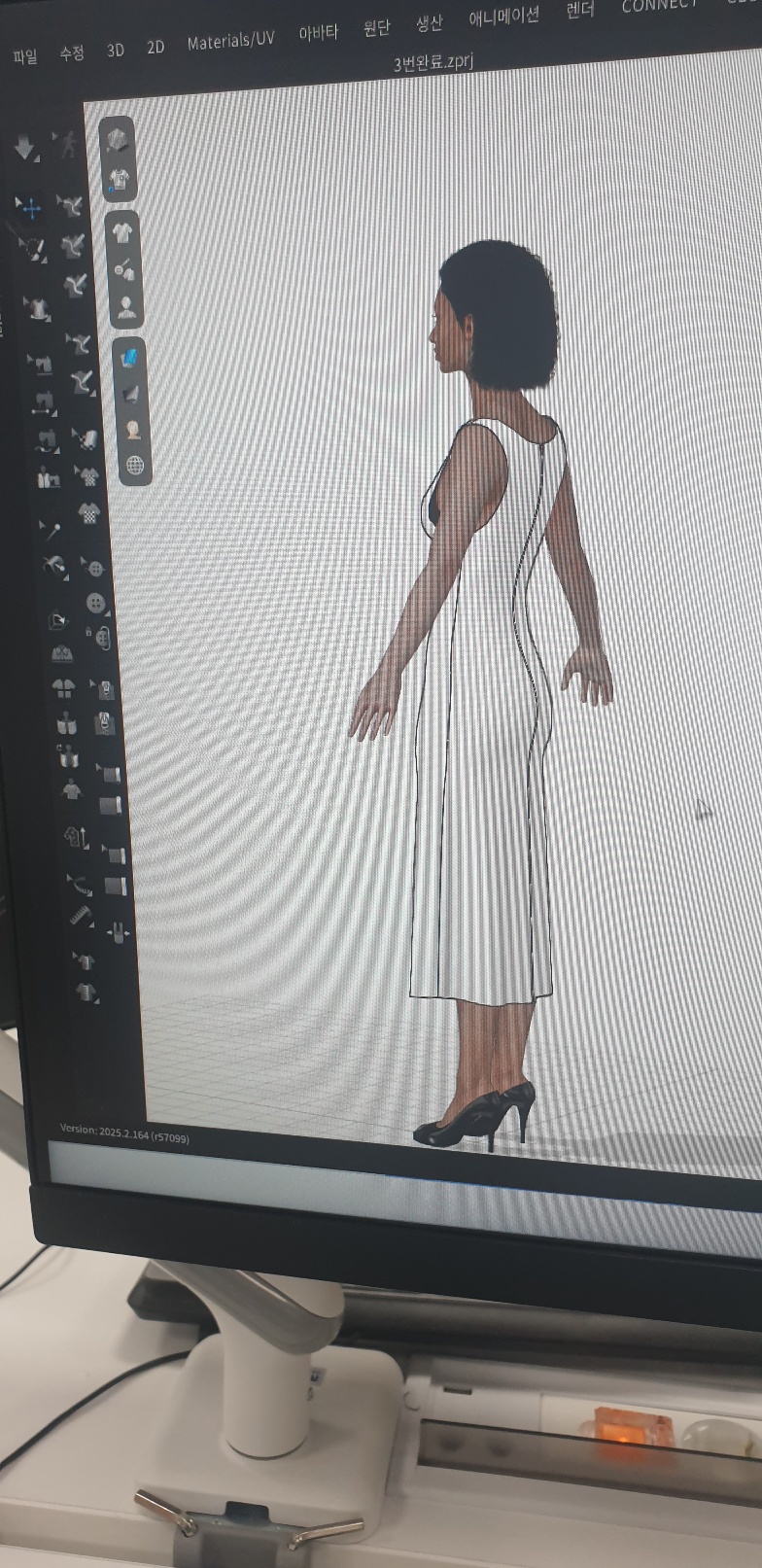762x1568 pixels.
Task: Open the 아바타 menu
Action: coord(318,33)
